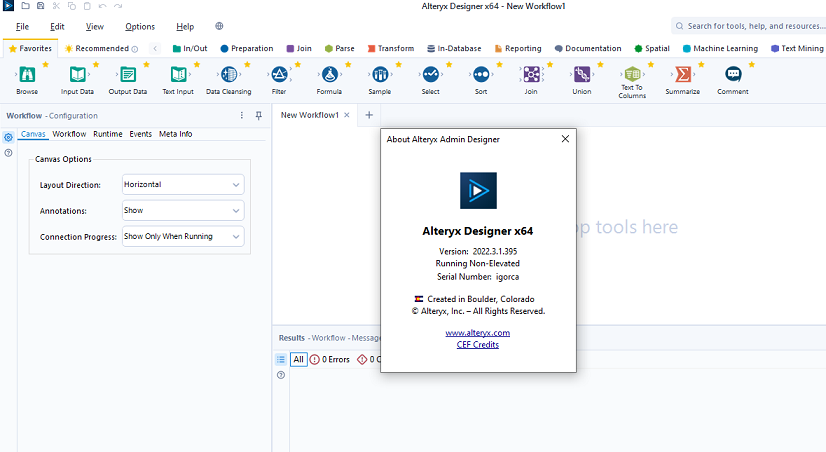Pin the Configuration panel
826x452 pixels.
click(x=259, y=115)
